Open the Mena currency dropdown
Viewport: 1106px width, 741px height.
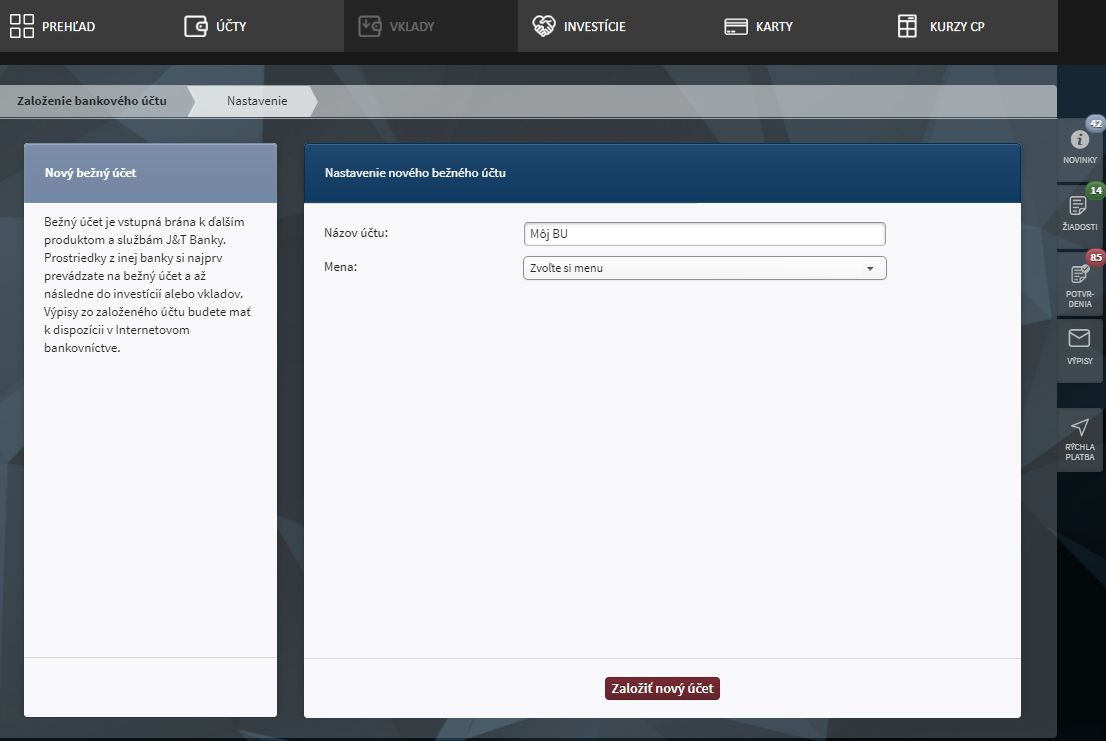coord(704,268)
